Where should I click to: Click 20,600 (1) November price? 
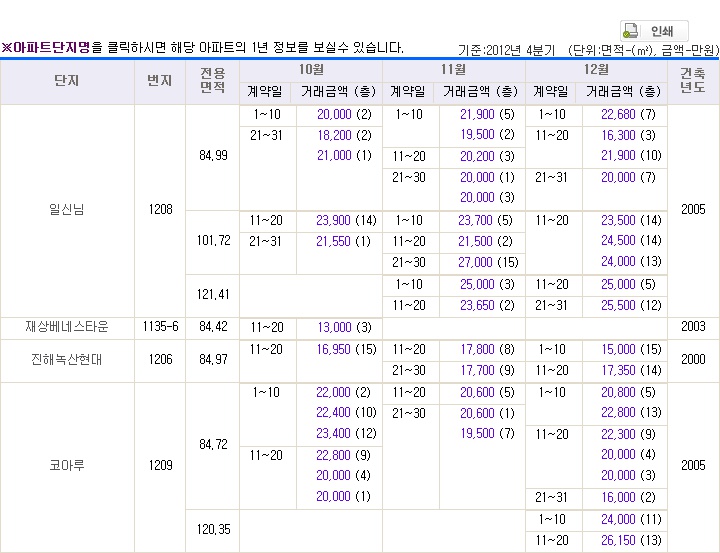click(487, 414)
